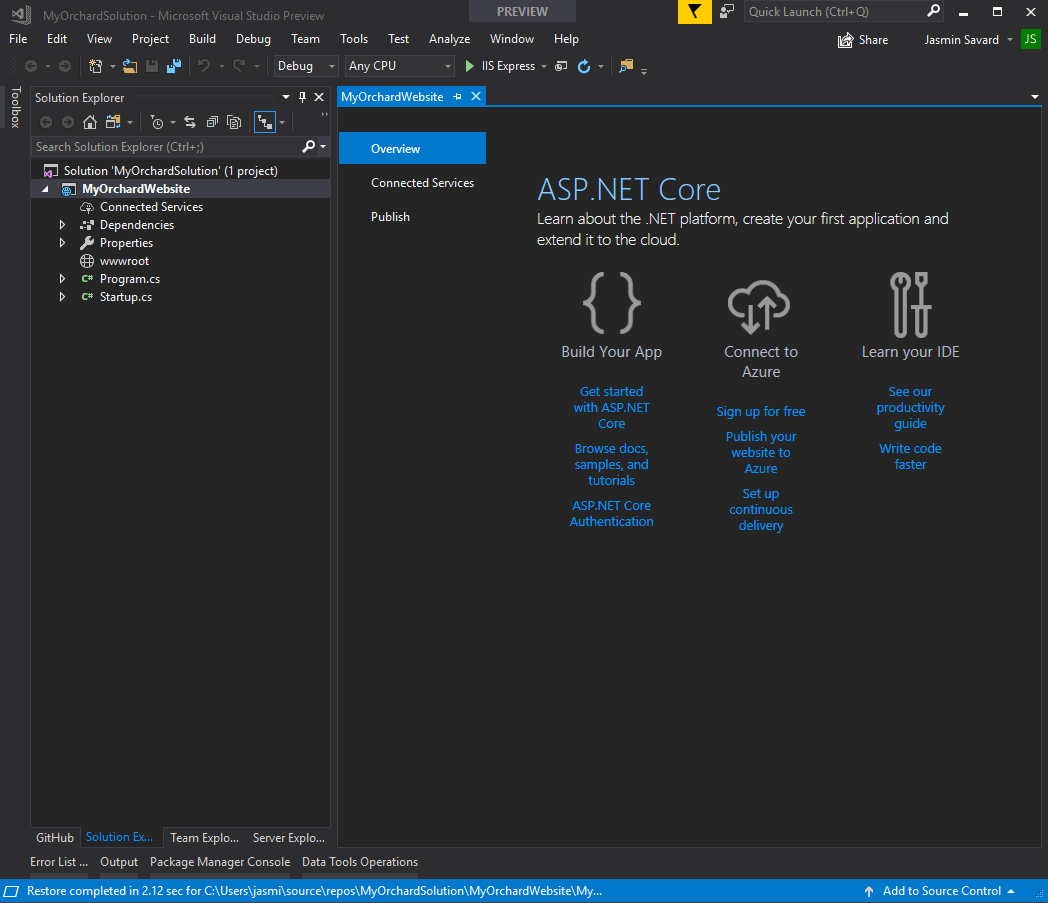Expand the Properties node
The width and height of the screenshot is (1048, 903).
(62, 243)
